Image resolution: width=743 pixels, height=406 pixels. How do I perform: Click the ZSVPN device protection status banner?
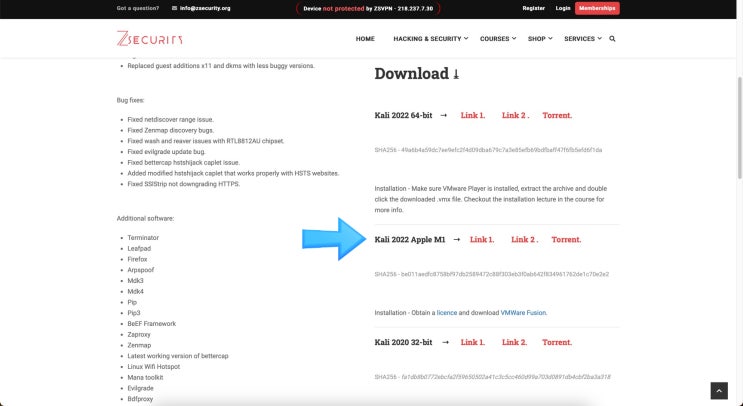tap(368, 9)
